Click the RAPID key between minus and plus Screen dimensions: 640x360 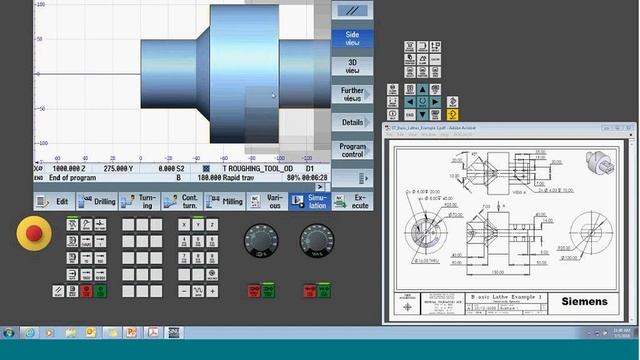tap(198, 291)
